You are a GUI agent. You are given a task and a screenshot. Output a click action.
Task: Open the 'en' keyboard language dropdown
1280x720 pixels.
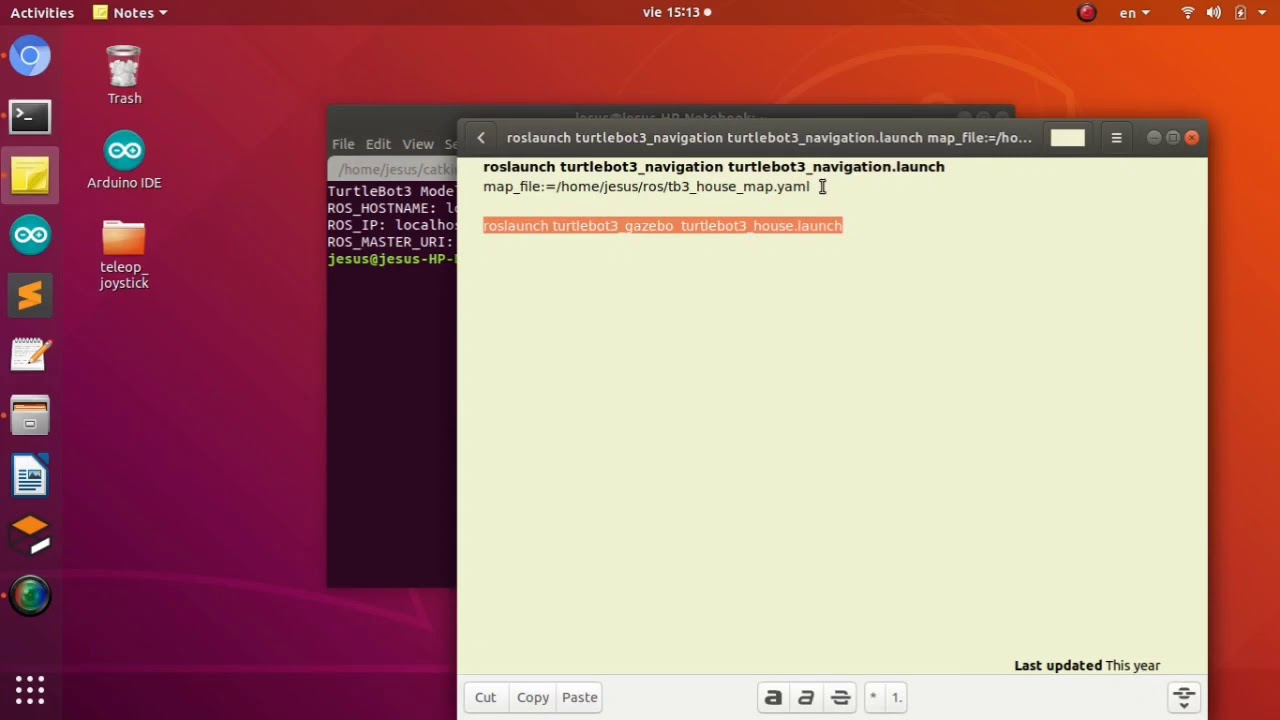tap(1135, 13)
